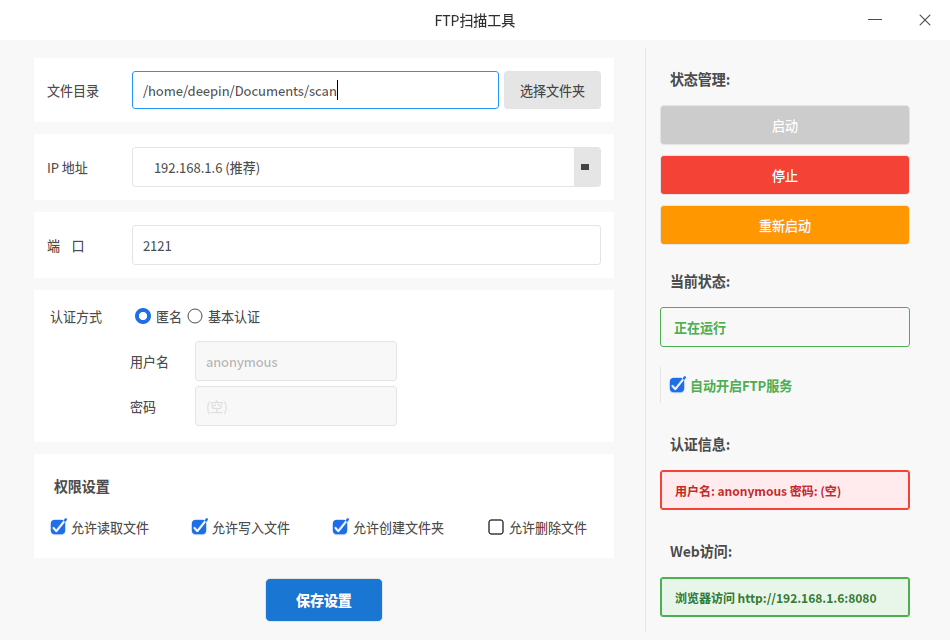
Task: Close the FTP scan tool window
Action: (x=925, y=20)
